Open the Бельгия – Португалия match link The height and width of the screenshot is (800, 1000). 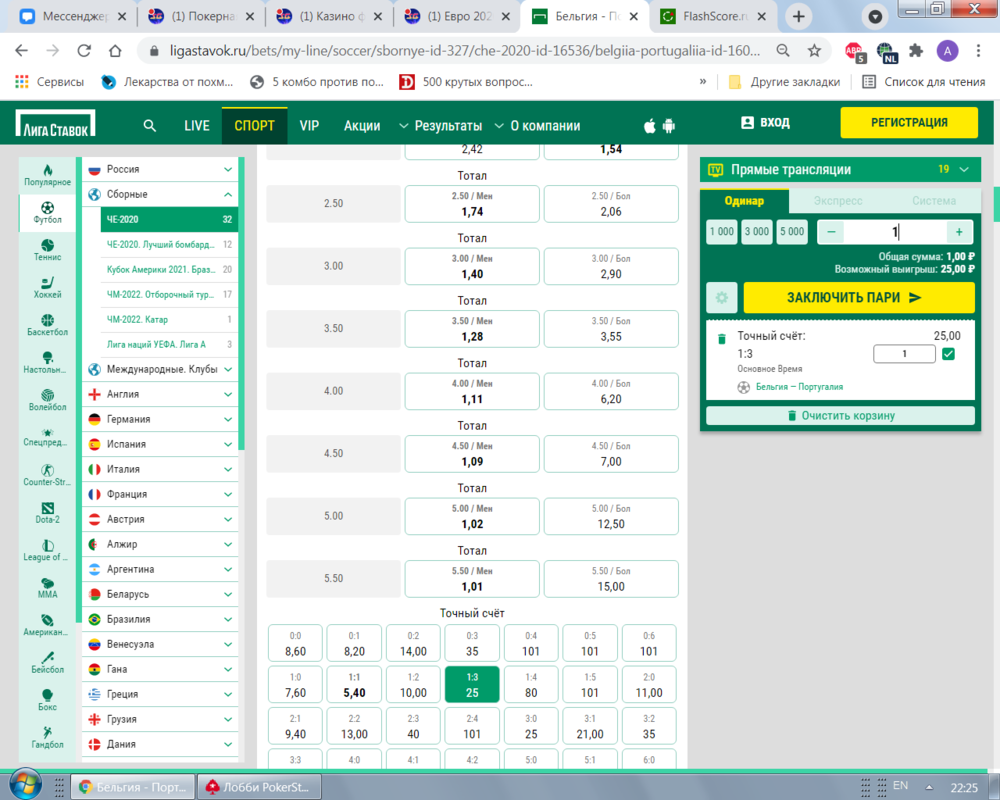pyautogui.click(x=799, y=387)
